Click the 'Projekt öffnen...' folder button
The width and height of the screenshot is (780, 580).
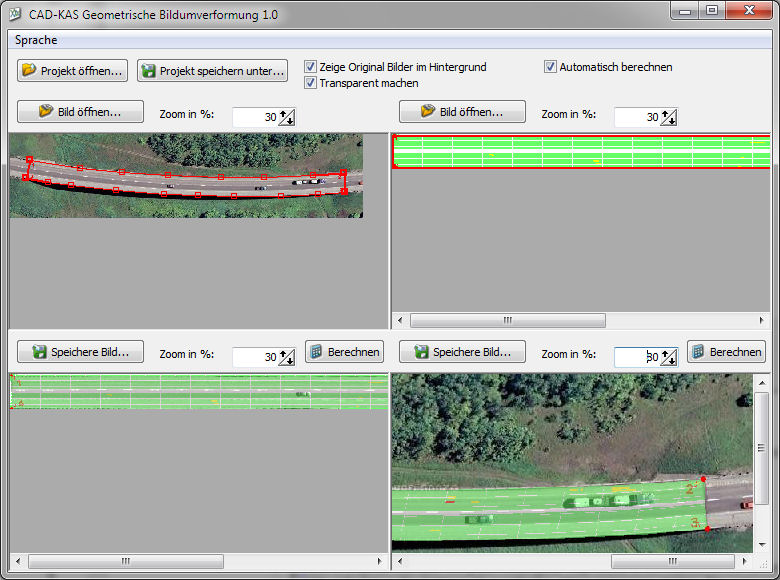pos(72,71)
